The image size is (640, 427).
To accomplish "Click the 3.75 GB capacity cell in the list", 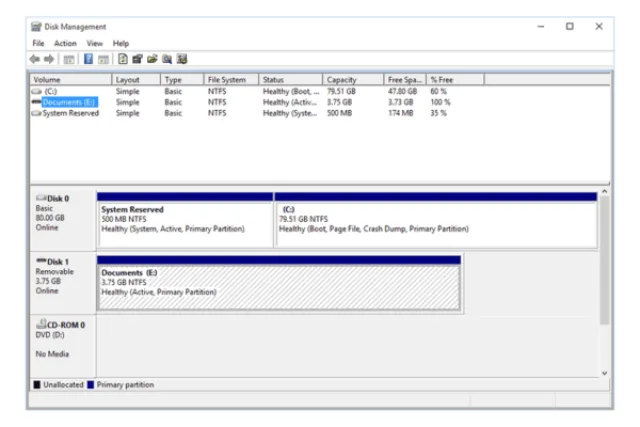I will pyautogui.click(x=339, y=102).
